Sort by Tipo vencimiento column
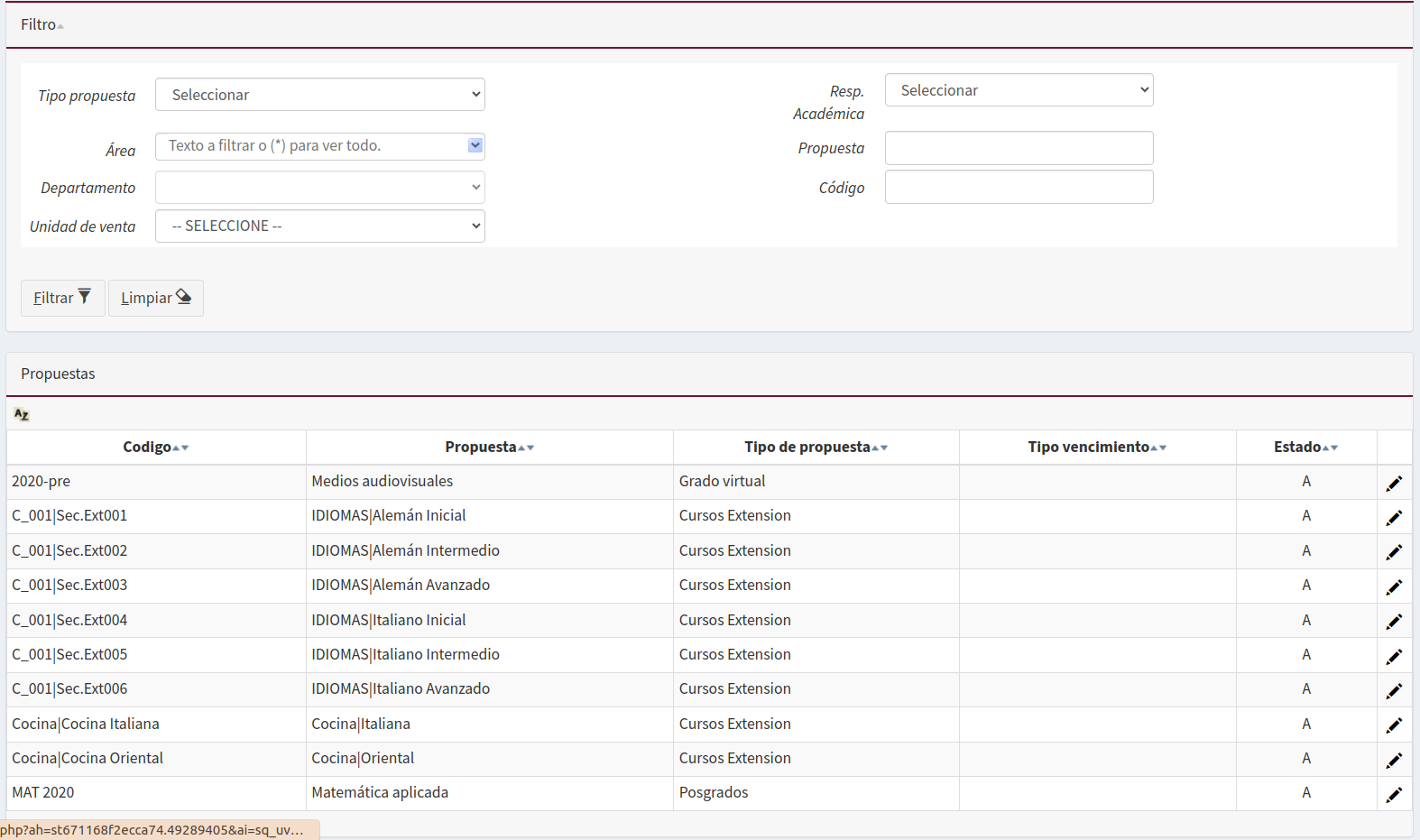Image resolution: width=1420 pixels, height=840 pixels. pos(1098,448)
